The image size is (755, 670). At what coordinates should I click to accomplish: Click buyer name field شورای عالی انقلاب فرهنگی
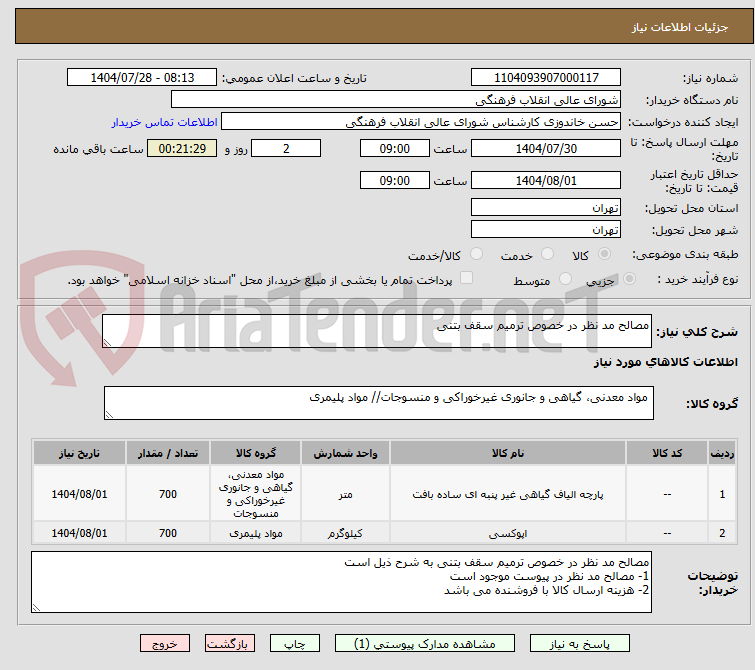[396, 100]
